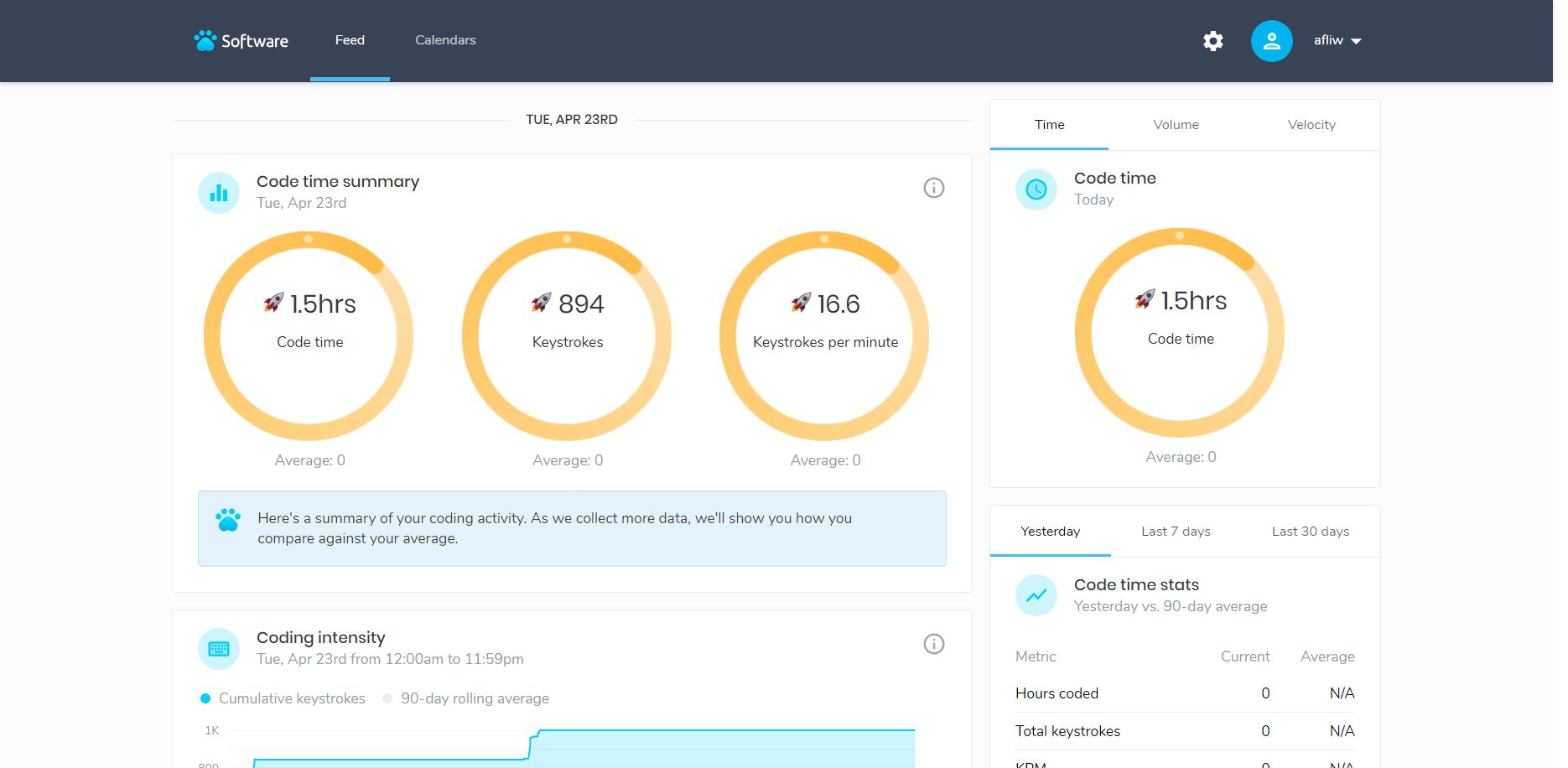Click the Today code time ring
This screenshot has width=1568, height=768.
(1180, 332)
